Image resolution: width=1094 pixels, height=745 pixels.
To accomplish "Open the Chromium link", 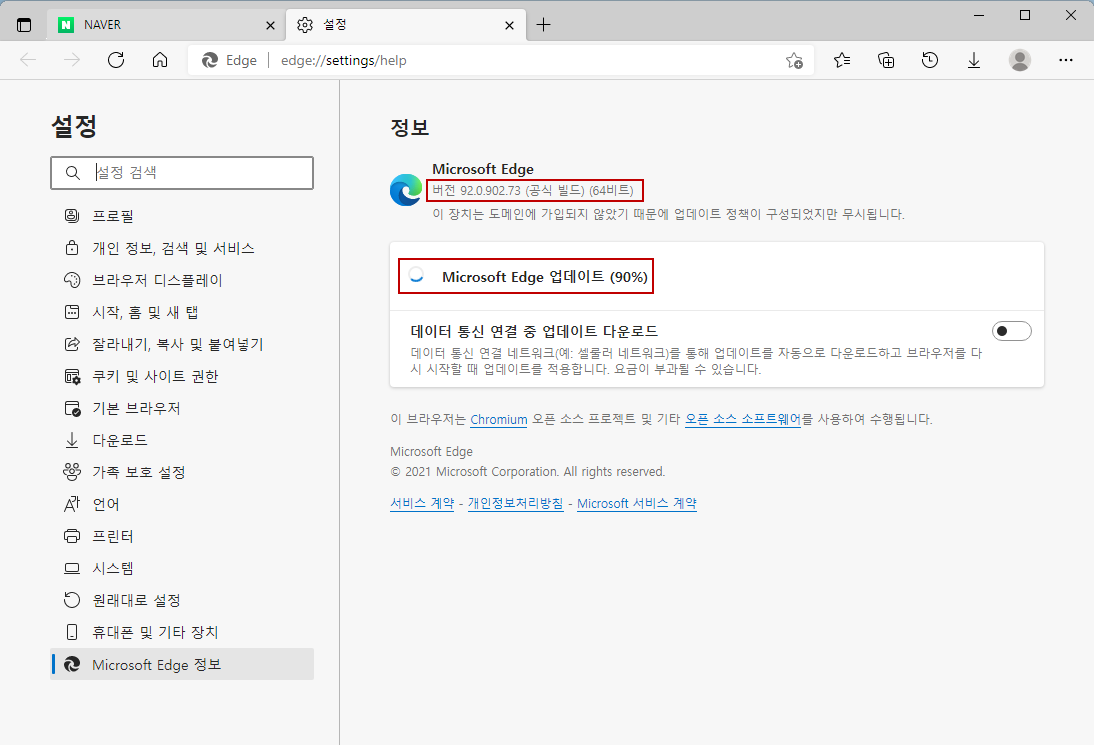I will pyautogui.click(x=499, y=419).
